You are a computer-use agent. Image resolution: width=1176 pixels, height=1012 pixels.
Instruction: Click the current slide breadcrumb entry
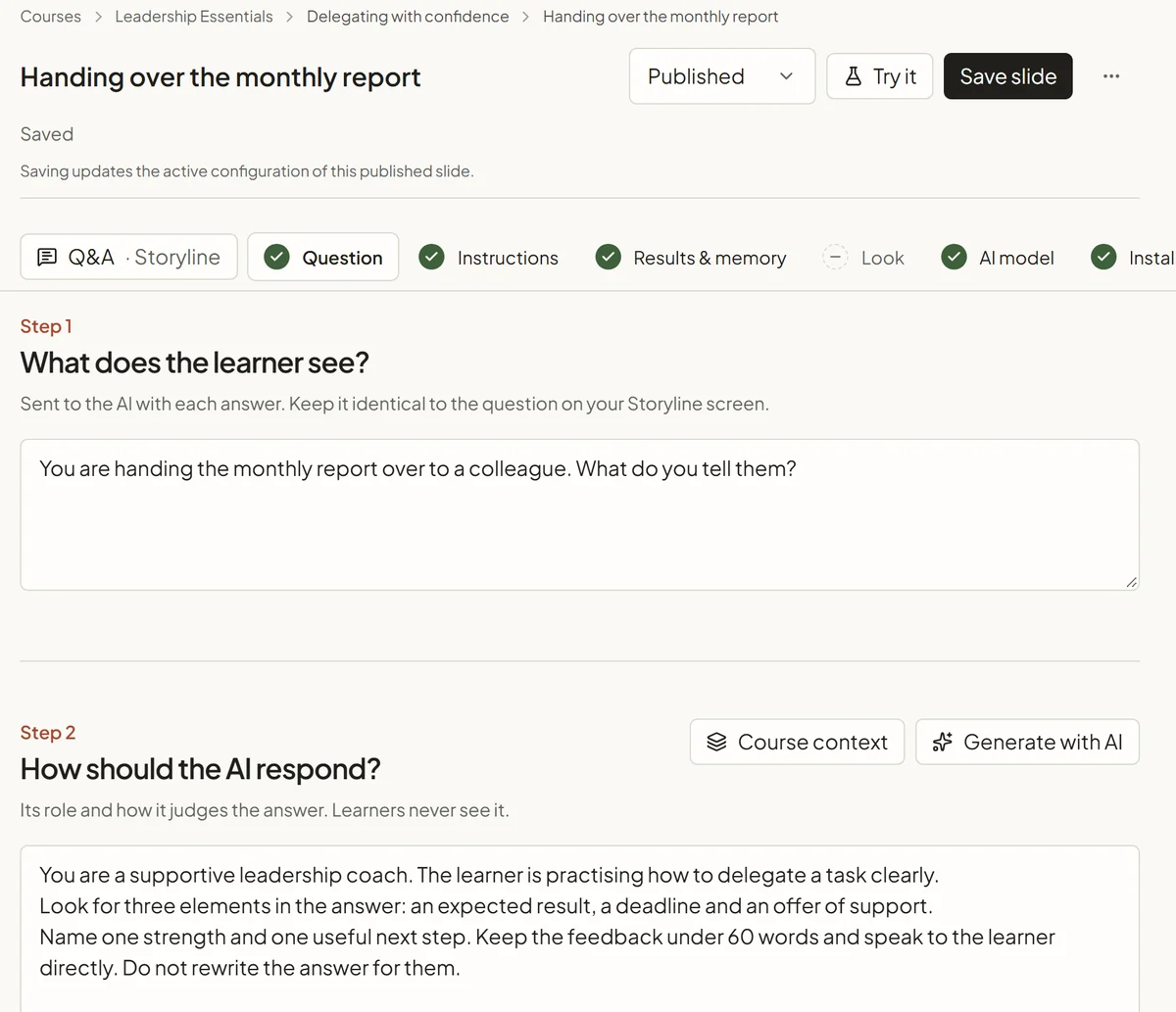[x=661, y=17]
